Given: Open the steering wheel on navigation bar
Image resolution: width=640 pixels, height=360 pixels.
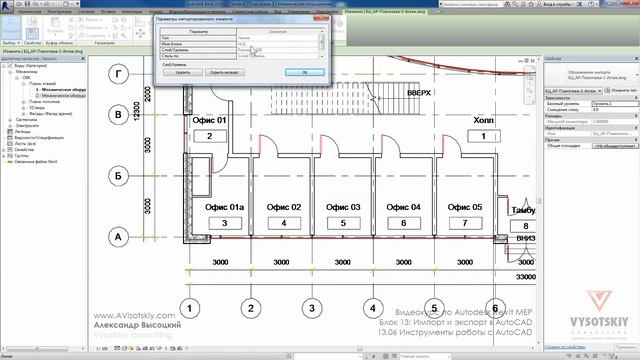Looking at the screenshot, I should 530,78.
